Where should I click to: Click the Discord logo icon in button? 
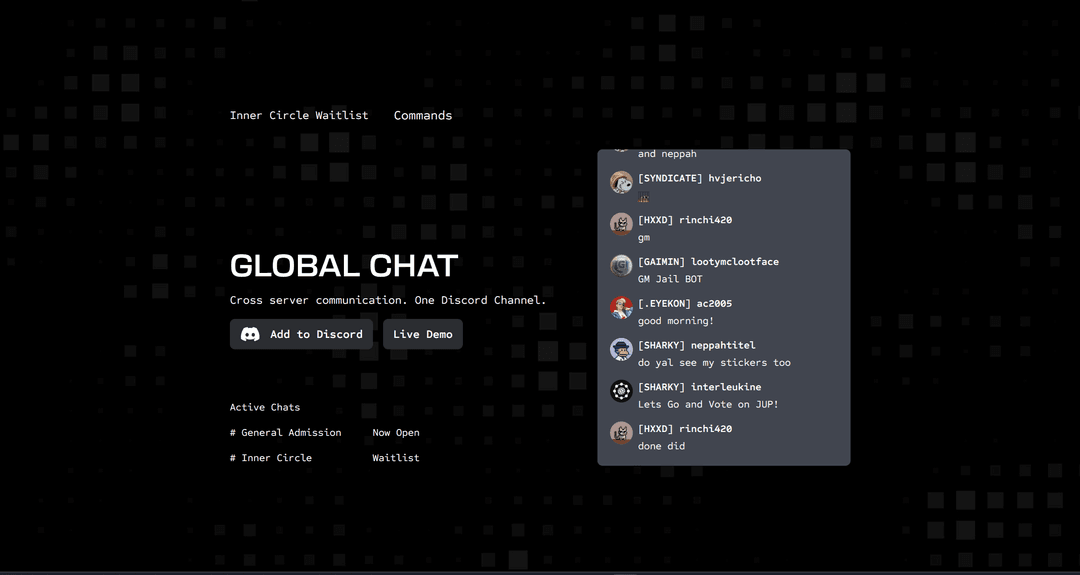click(x=250, y=334)
